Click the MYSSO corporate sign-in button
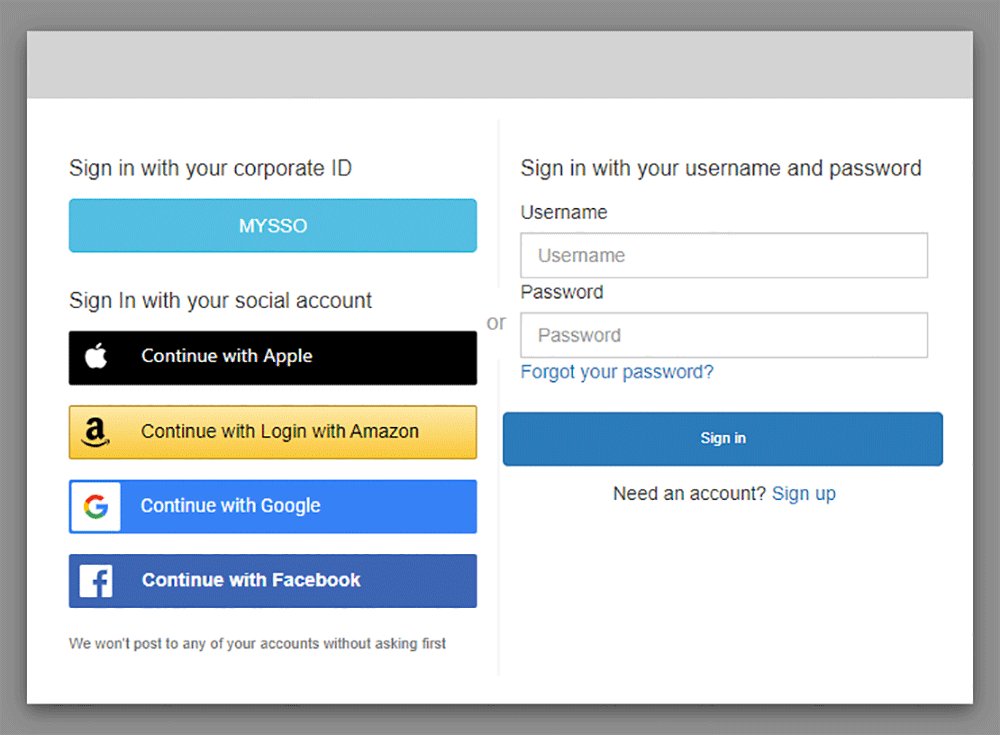Viewport: 1000px width, 735px height. [x=272, y=225]
